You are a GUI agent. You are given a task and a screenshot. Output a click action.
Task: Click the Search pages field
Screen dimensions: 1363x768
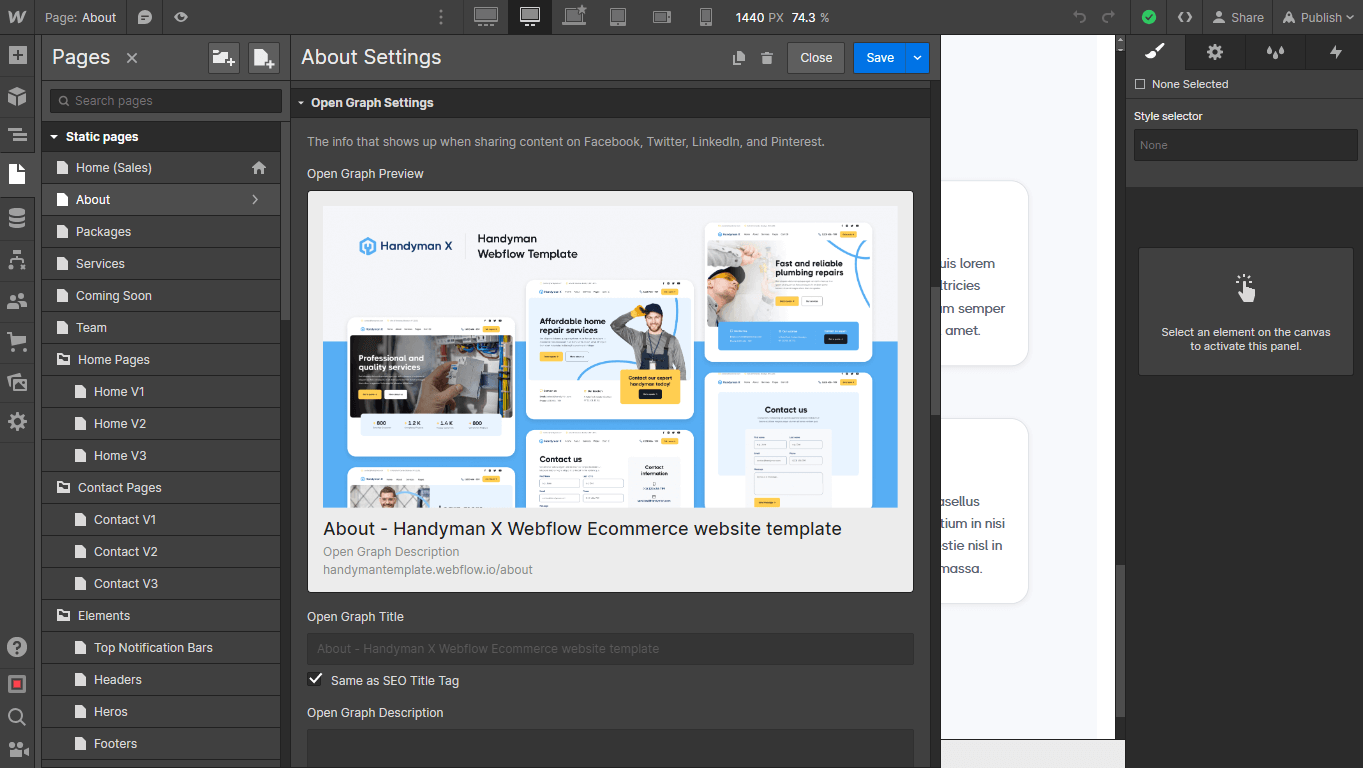pos(166,101)
